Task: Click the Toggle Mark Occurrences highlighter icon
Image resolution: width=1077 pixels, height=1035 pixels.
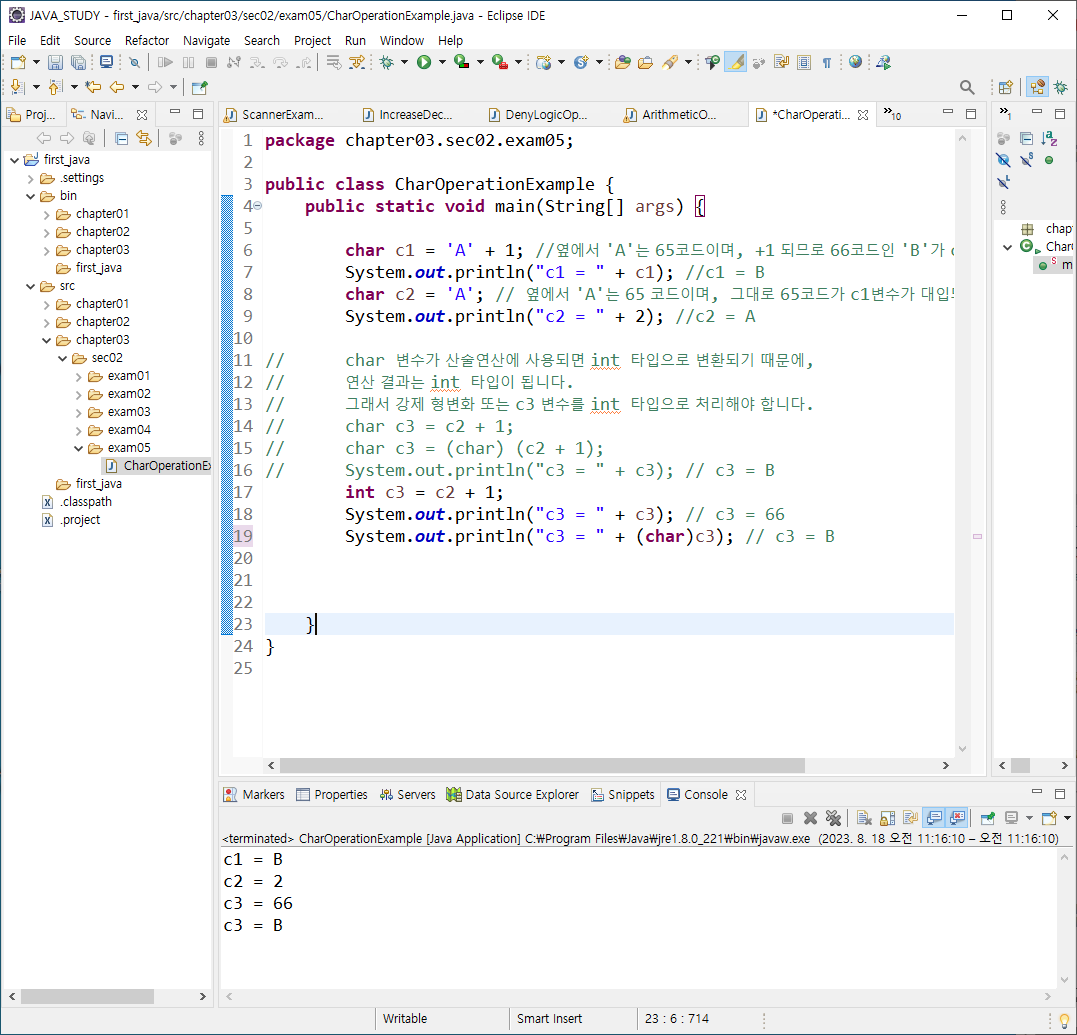Action: pyautogui.click(x=736, y=62)
